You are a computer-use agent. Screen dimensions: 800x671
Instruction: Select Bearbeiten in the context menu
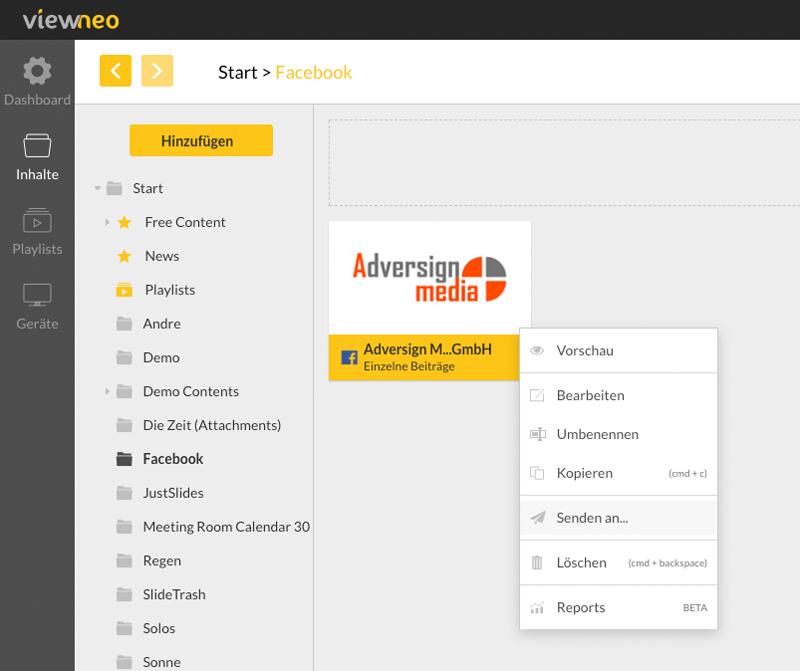click(x=618, y=395)
